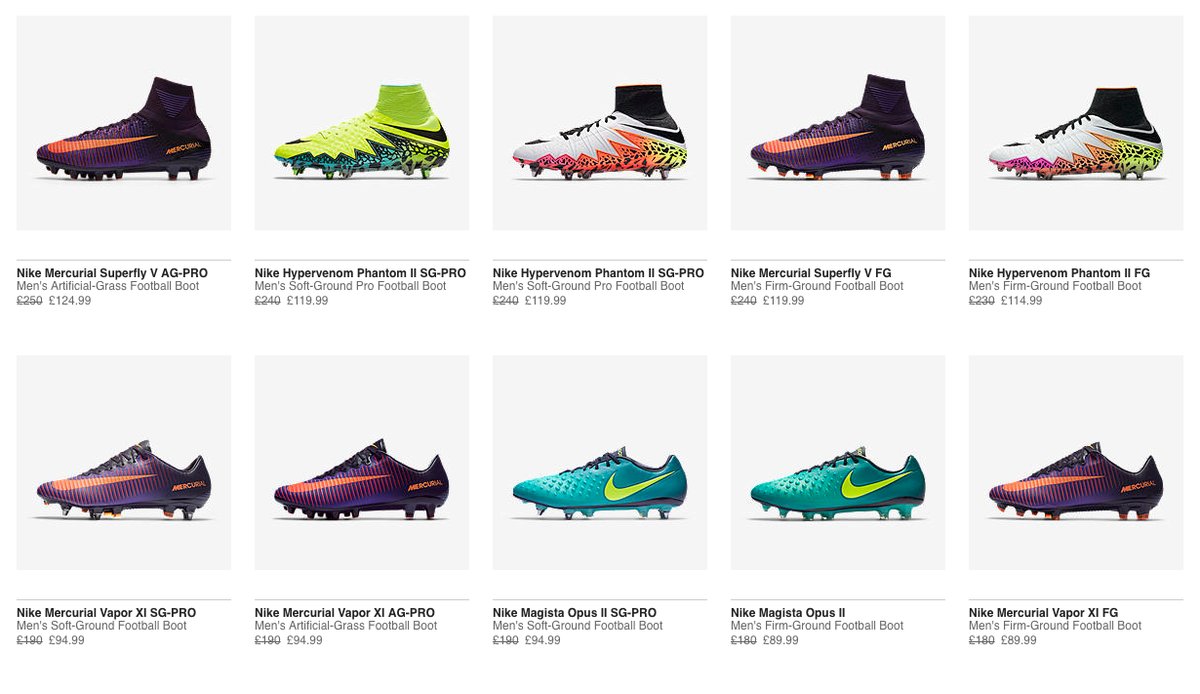View the Nike Mercurial Vapor XI FG boot
The image size is (1200, 694).
click(x=1055, y=612)
